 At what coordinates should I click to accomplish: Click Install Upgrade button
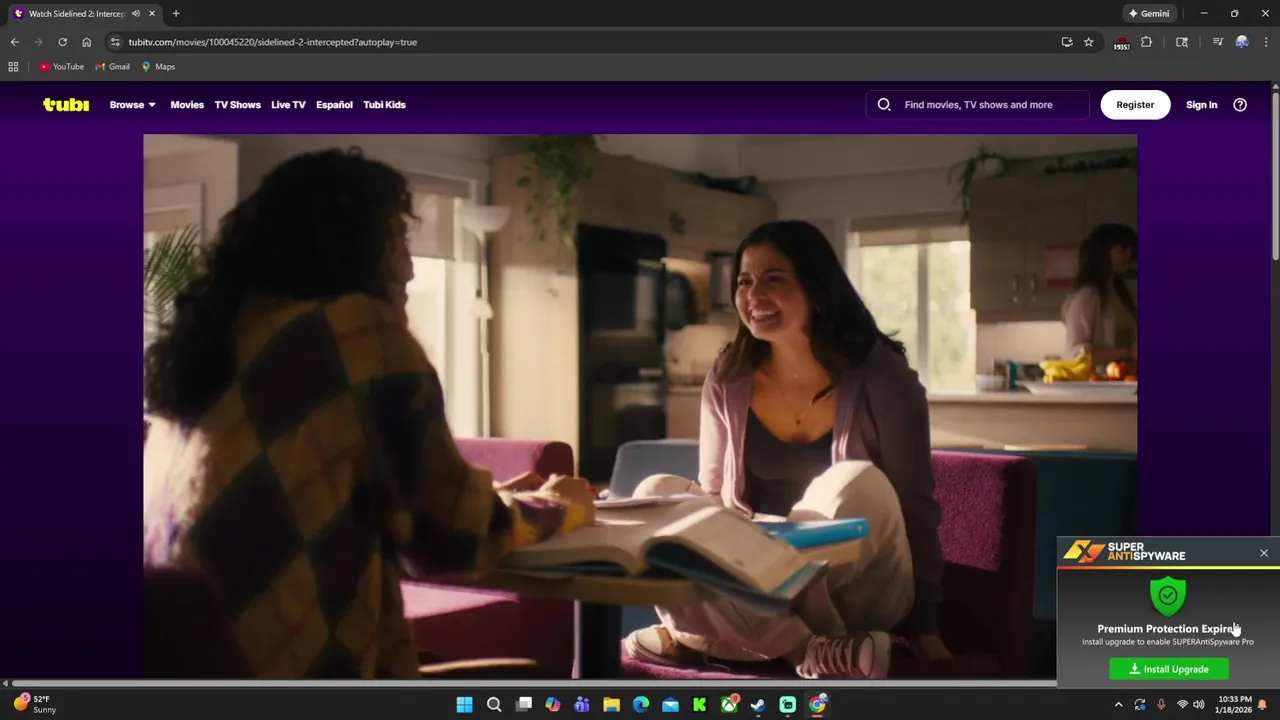pos(1169,669)
